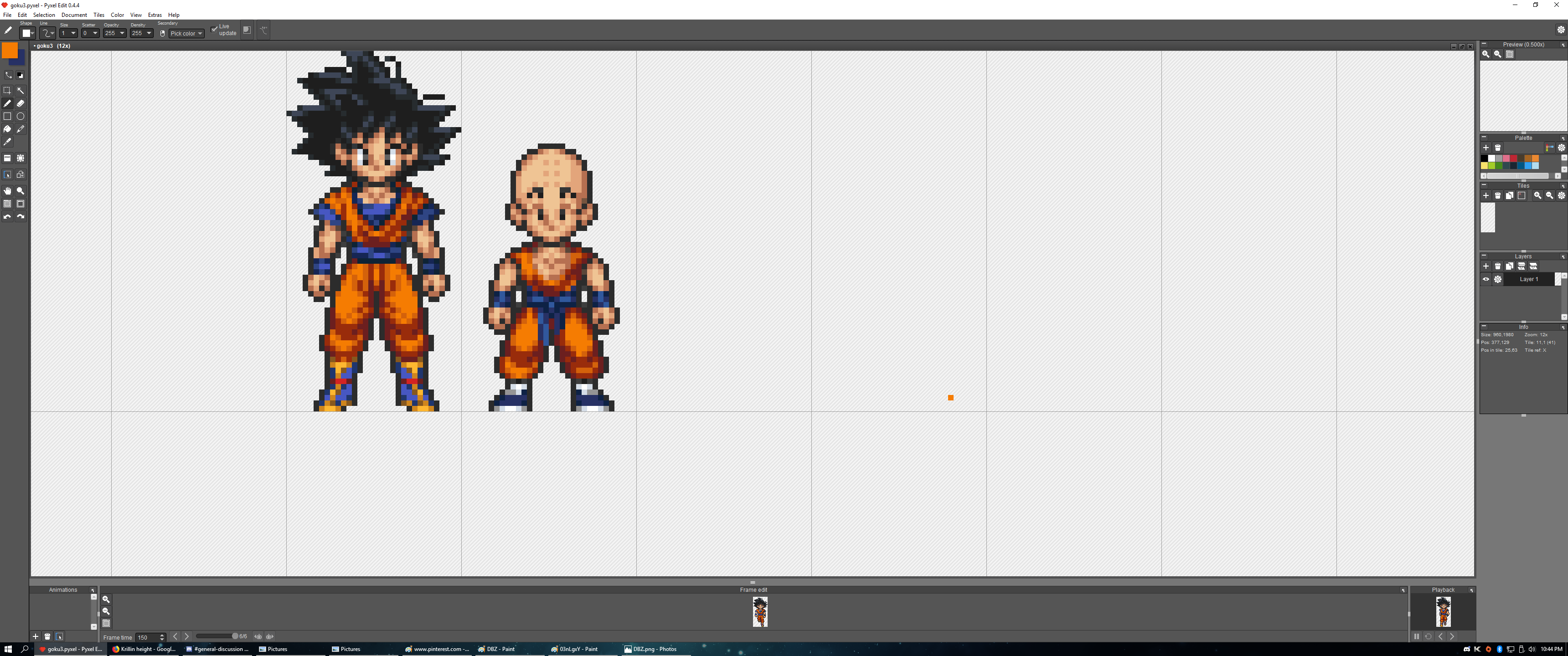The height and width of the screenshot is (656, 1568).
Task: Open the File menu
Action: [7, 15]
